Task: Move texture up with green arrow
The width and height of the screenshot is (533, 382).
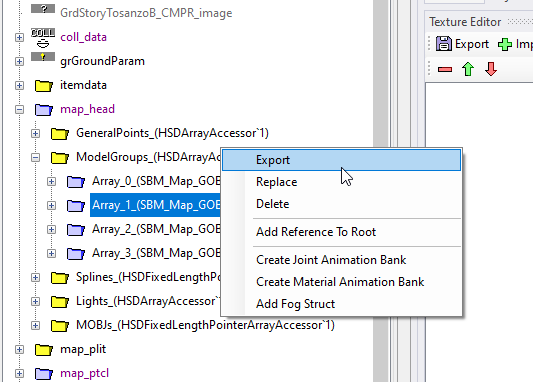Action: (468, 69)
